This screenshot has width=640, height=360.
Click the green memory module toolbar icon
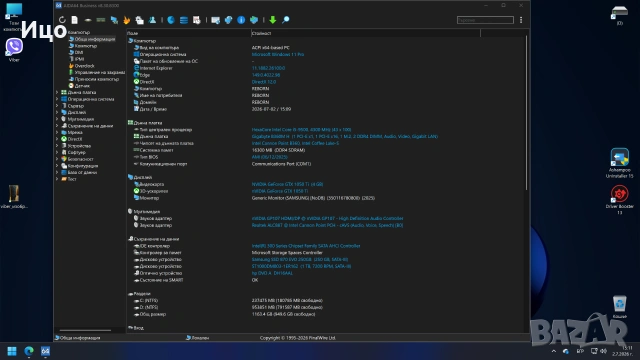coord(101,20)
